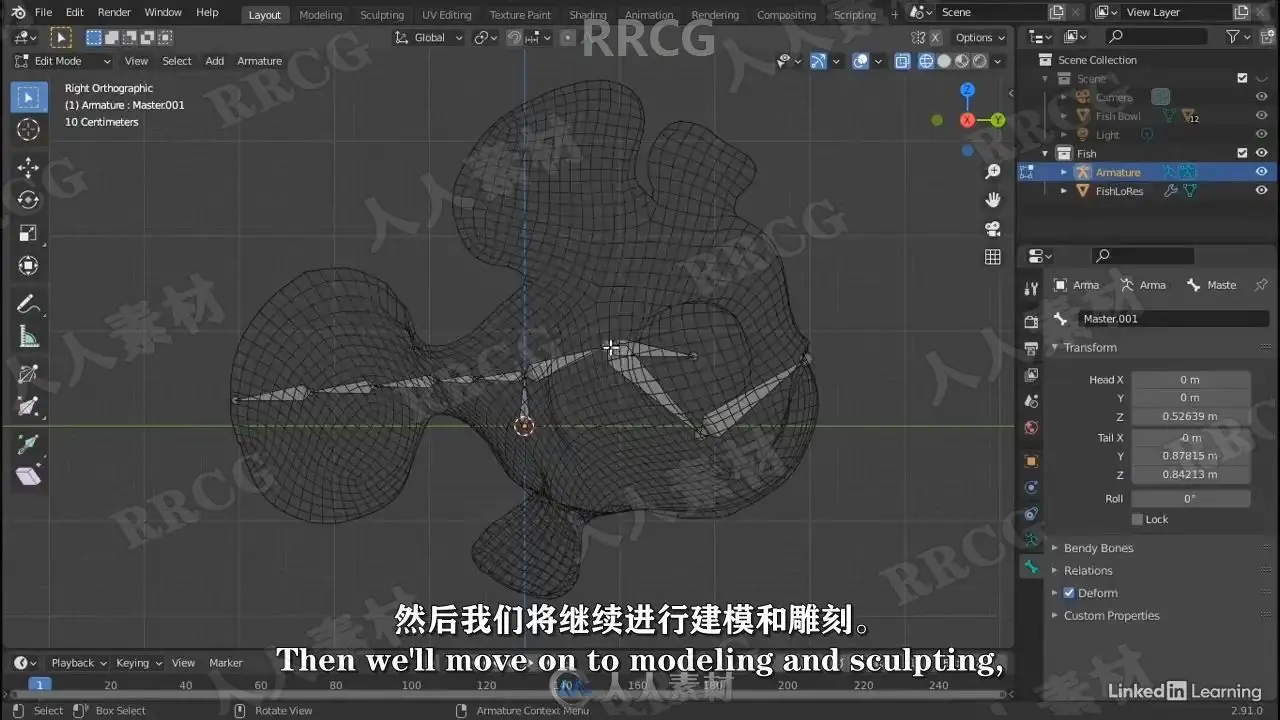The image size is (1280, 720).
Task: Select the Bone Size tool
Action: click(28, 406)
